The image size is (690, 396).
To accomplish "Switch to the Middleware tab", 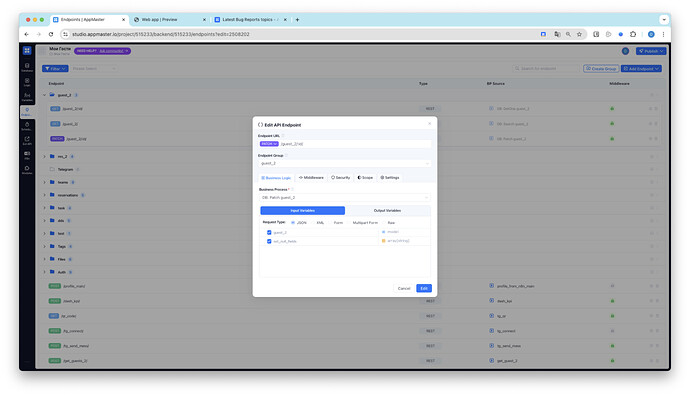I will pos(311,178).
